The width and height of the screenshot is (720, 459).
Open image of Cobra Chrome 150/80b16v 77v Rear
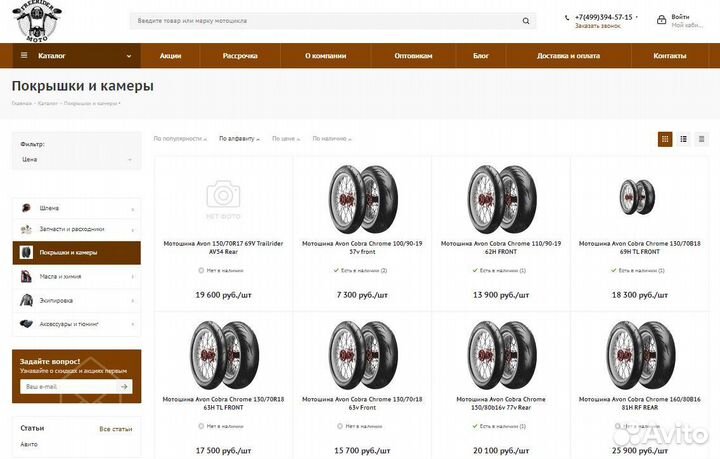pos(501,355)
